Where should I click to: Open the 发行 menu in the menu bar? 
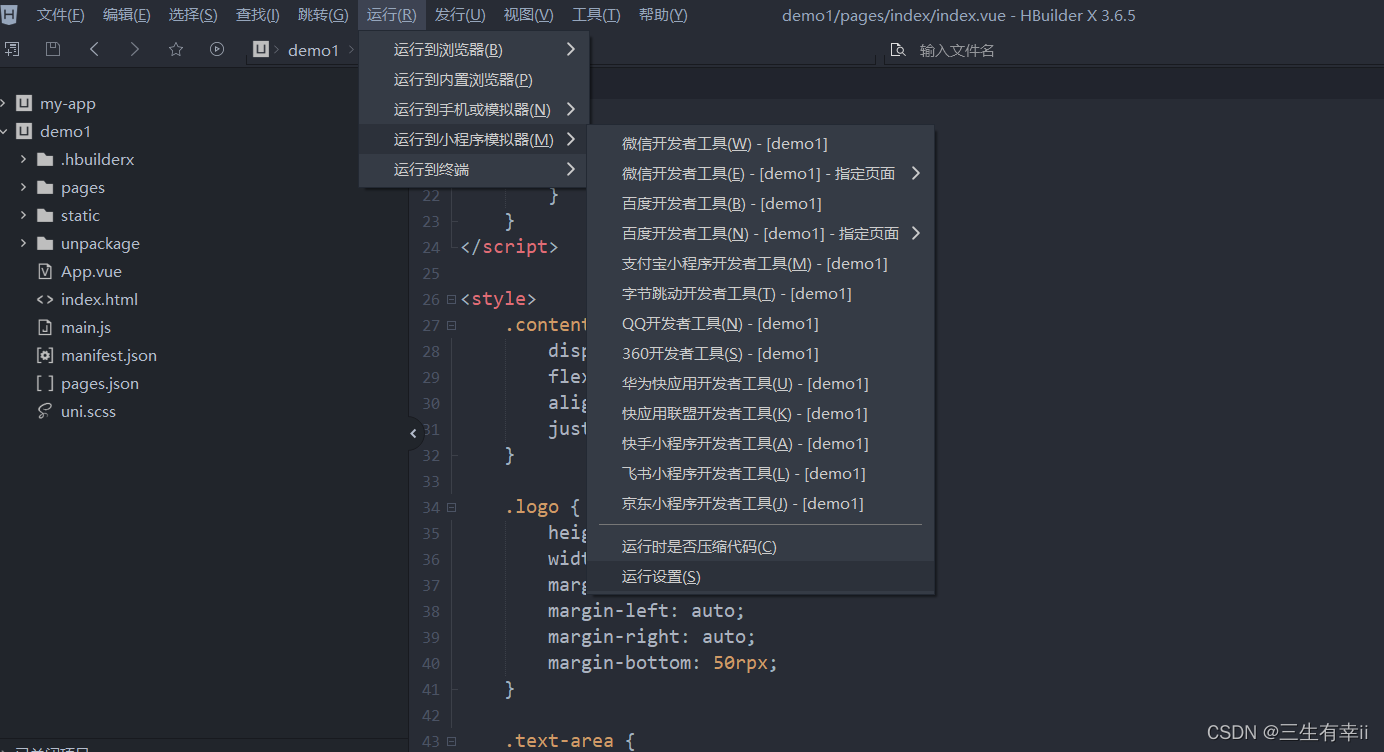click(x=459, y=14)
